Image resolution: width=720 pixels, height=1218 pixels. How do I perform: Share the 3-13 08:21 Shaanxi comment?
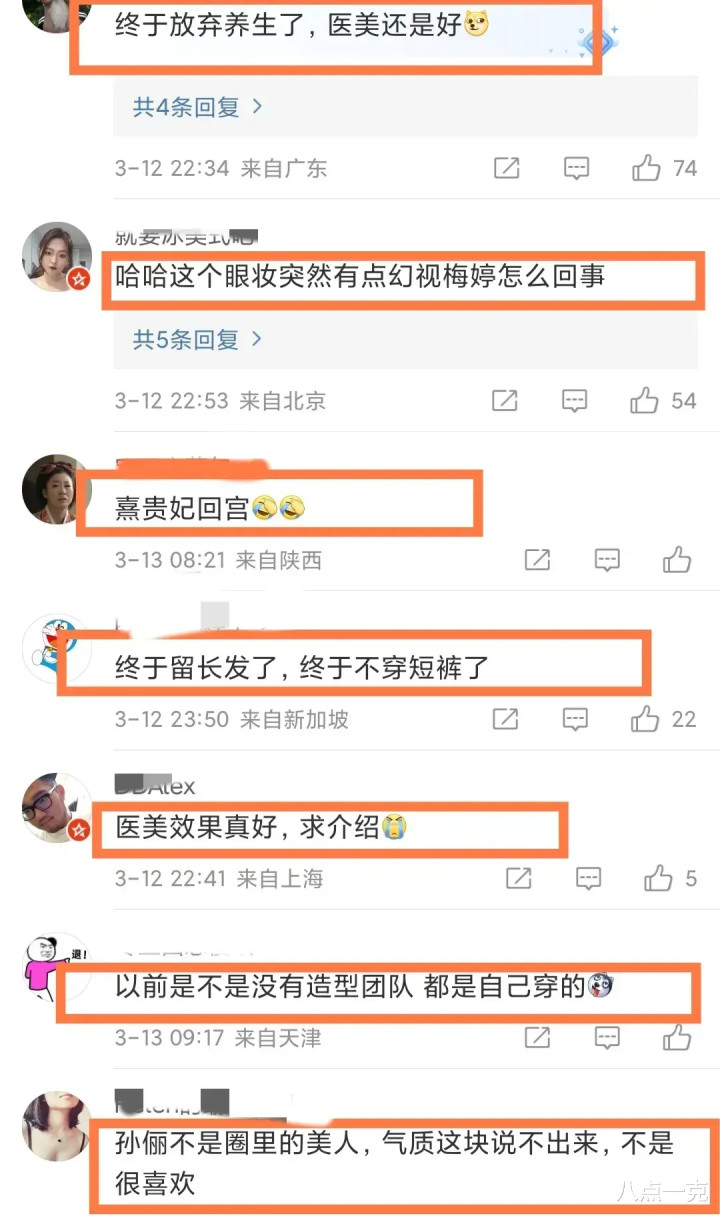coord(538,560)
